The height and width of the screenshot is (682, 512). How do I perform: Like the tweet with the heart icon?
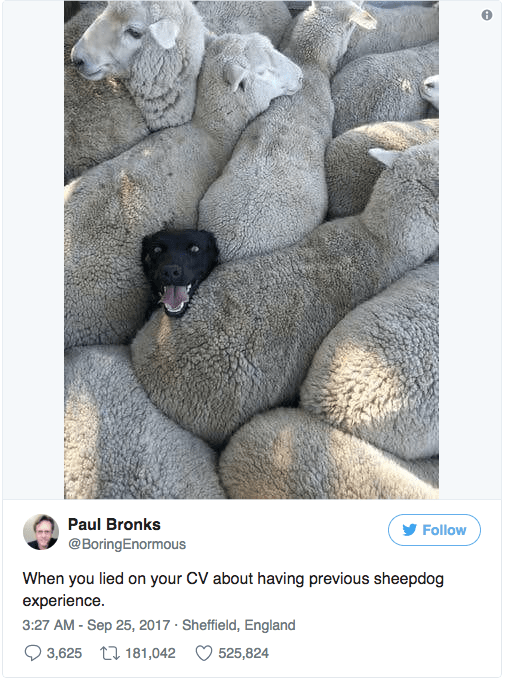tap(204, 653)
